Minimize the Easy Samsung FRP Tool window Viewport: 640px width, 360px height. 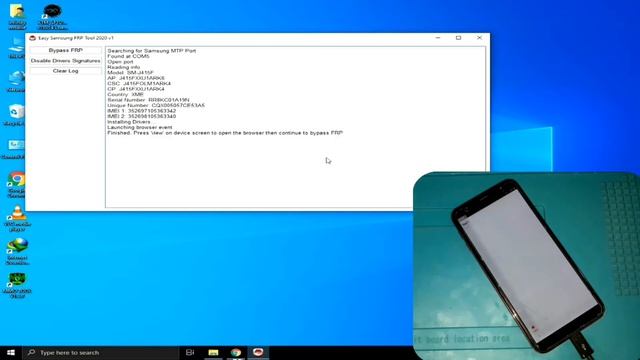[x=438, y=38]
